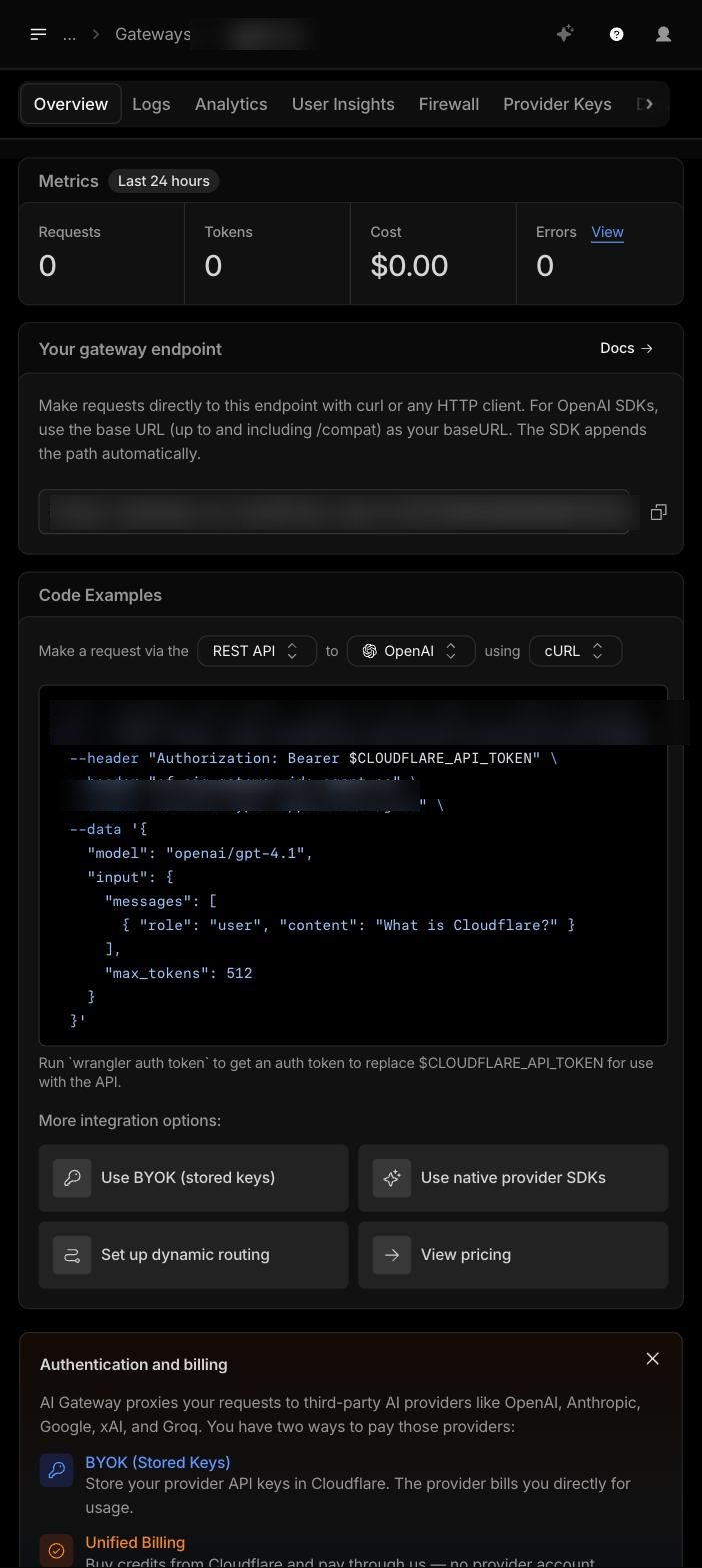Click the gateway endpoint URL field
This screenshot has height=1568, width=702.
(x=334, y=512)
